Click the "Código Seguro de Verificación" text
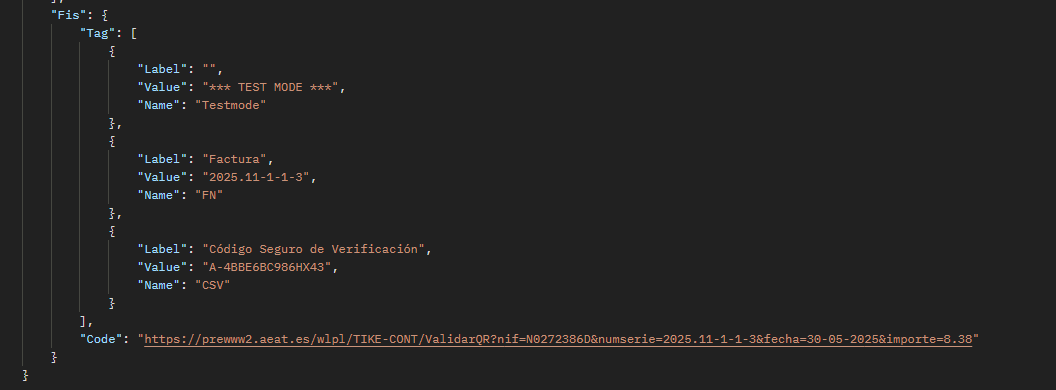The width and height of the screenshot is (1056, 390). (313, 249)
